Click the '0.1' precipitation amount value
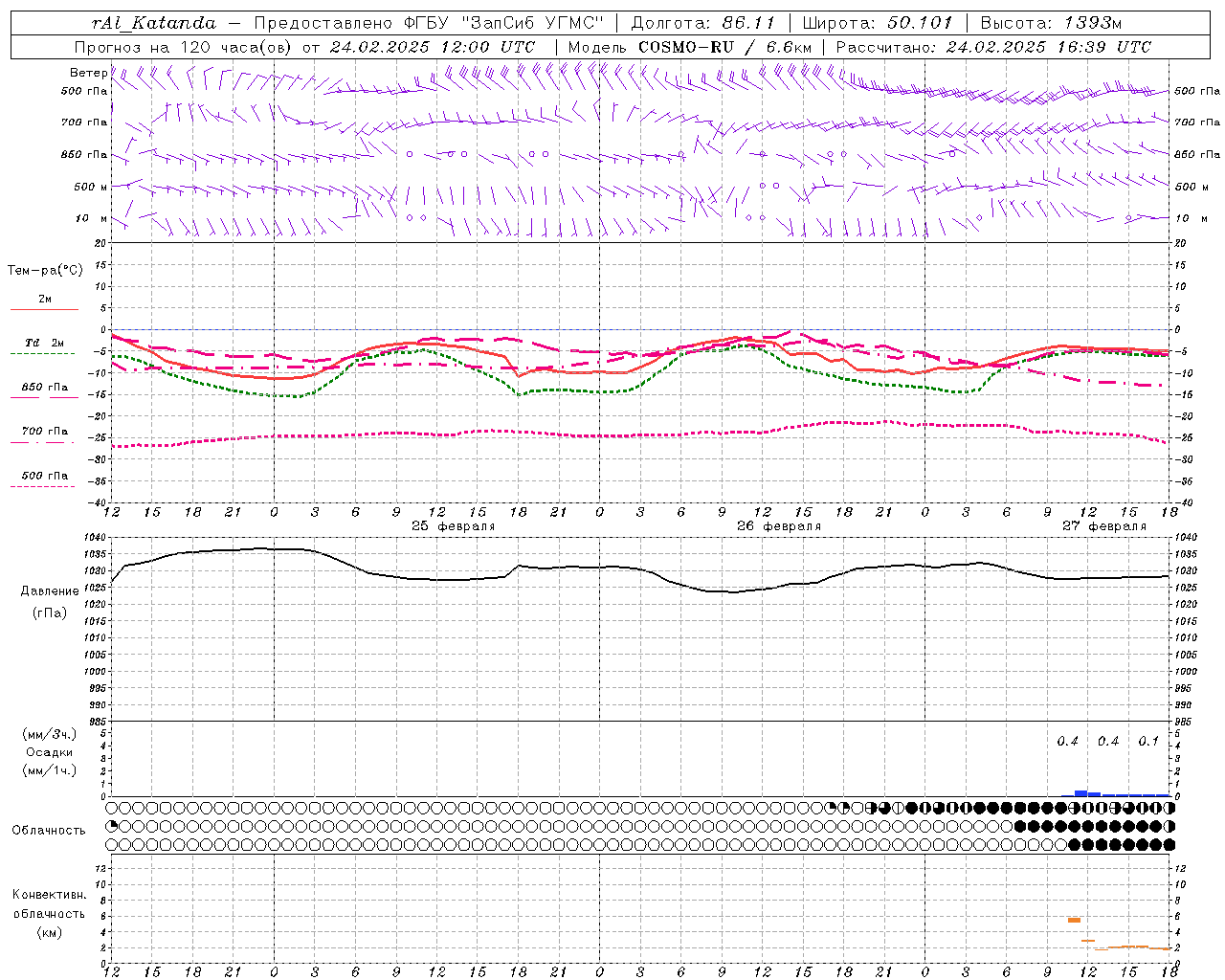 point(1148,742)
